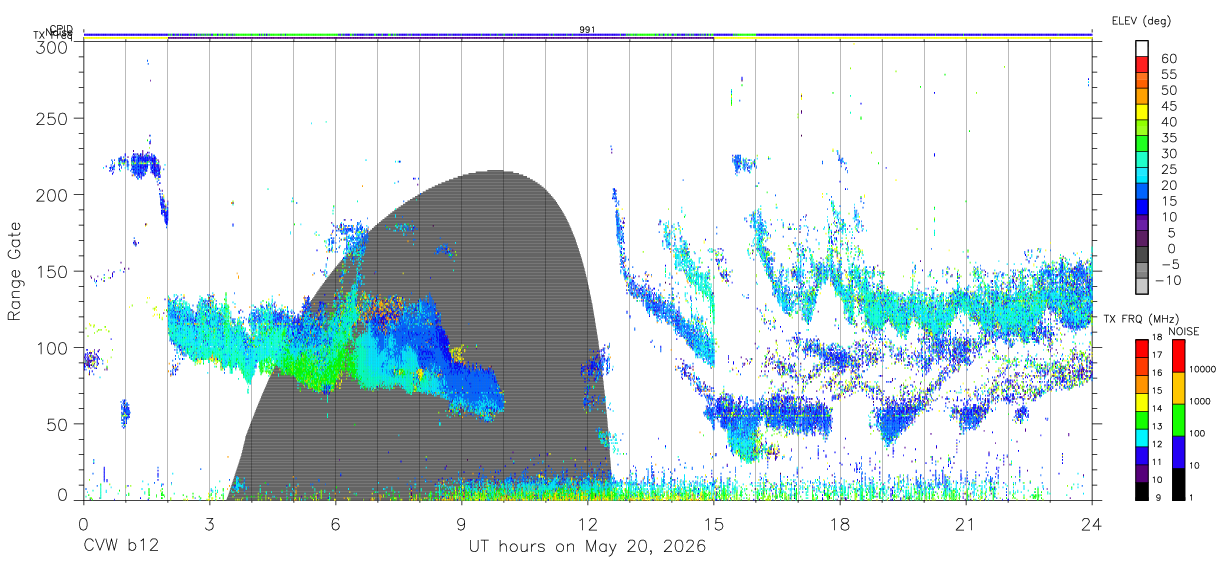
Task: Click the "6" hour tick on UT axis
Action: (335, 524)
